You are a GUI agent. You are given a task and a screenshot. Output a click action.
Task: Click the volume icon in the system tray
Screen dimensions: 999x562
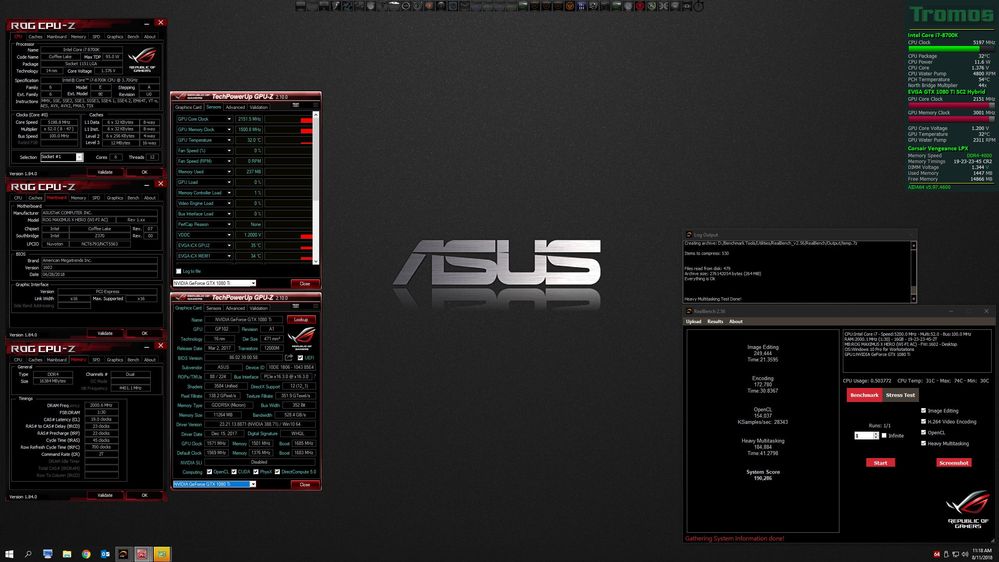[965, 554]
